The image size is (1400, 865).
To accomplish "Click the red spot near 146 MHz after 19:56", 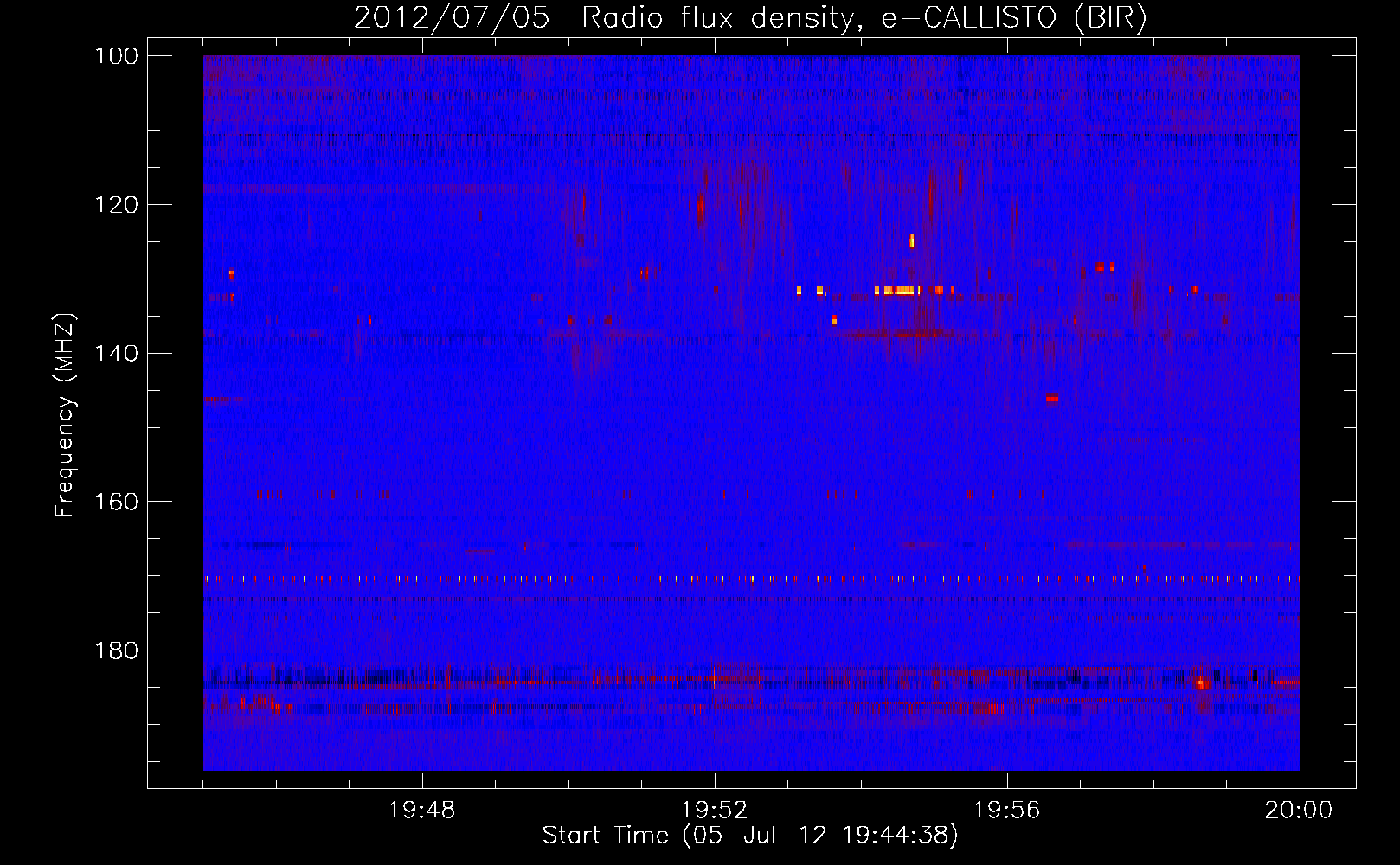I will (1052, 398).
